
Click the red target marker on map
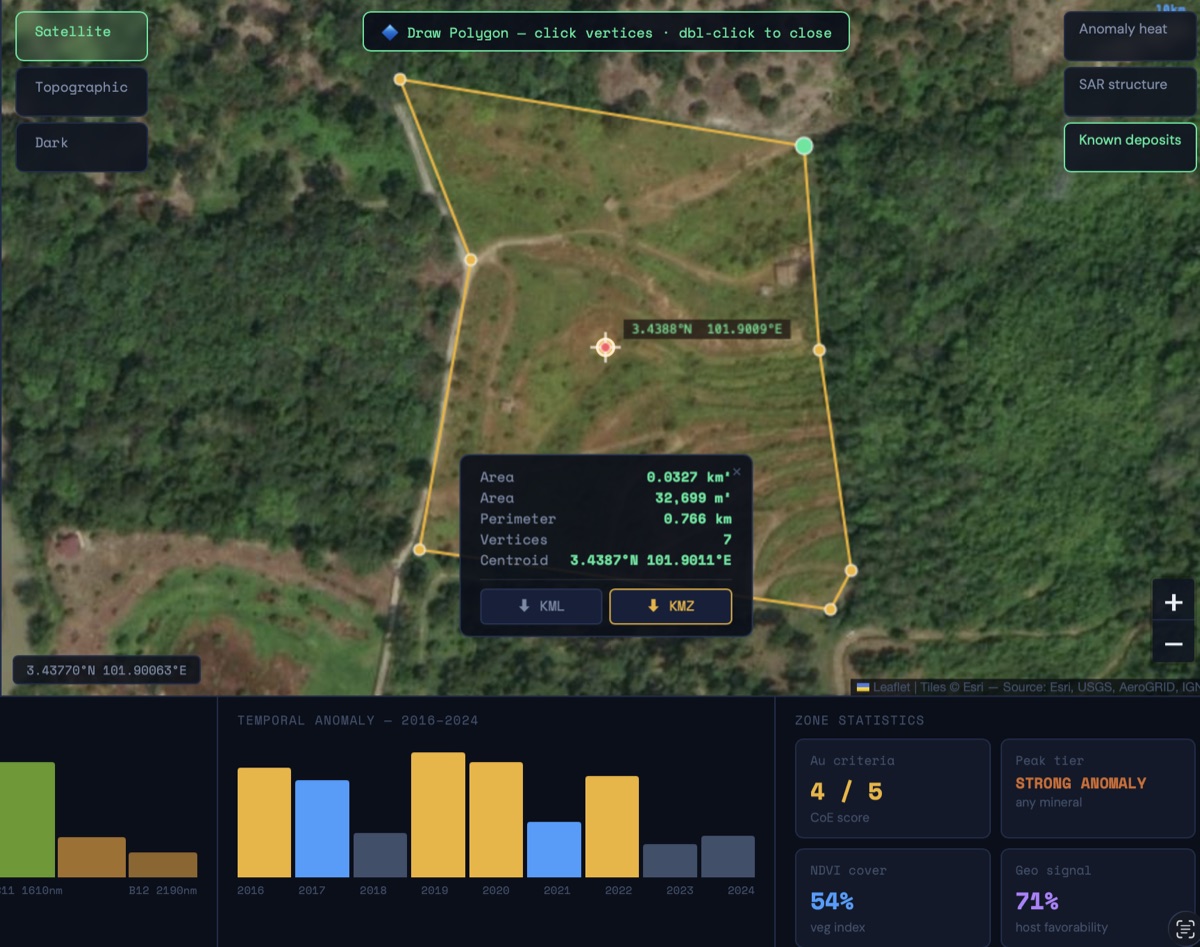pos(605,347)
